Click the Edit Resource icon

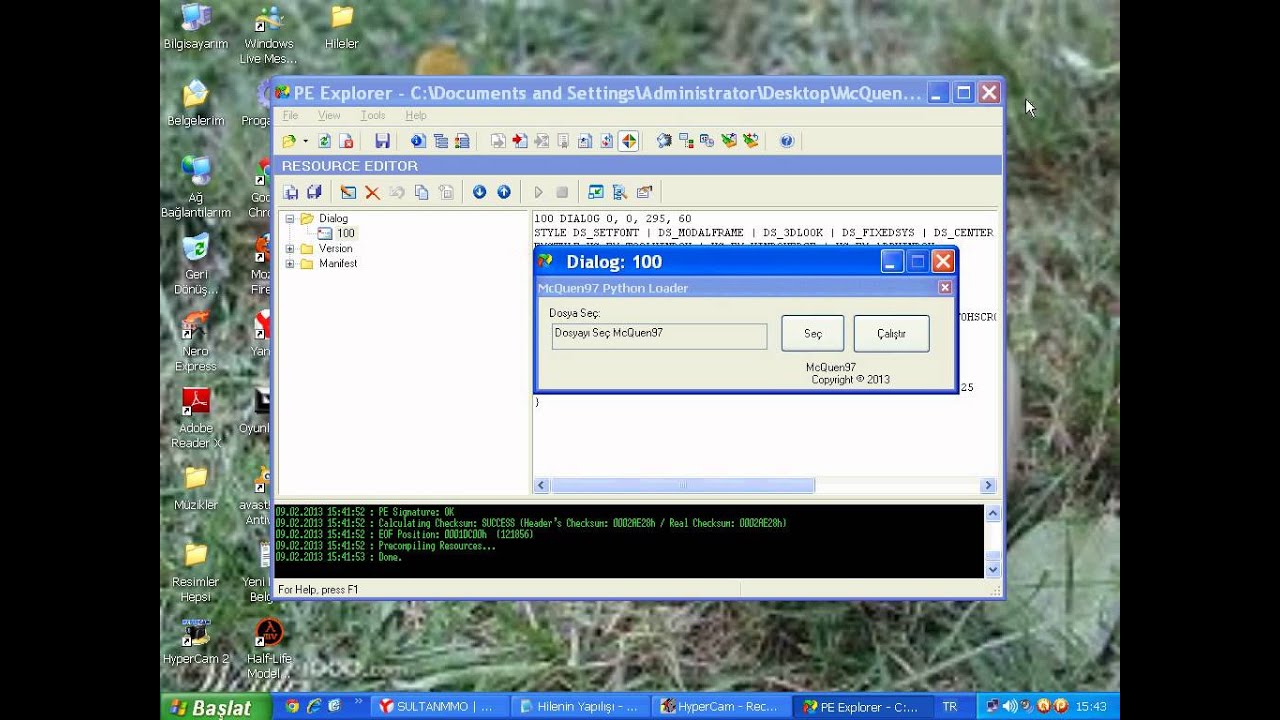pos(348,192)
